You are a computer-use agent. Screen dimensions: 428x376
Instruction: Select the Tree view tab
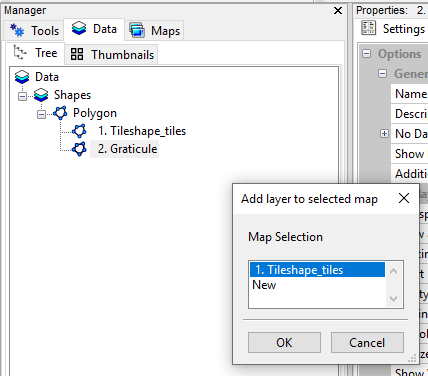[x=35, y=53]
